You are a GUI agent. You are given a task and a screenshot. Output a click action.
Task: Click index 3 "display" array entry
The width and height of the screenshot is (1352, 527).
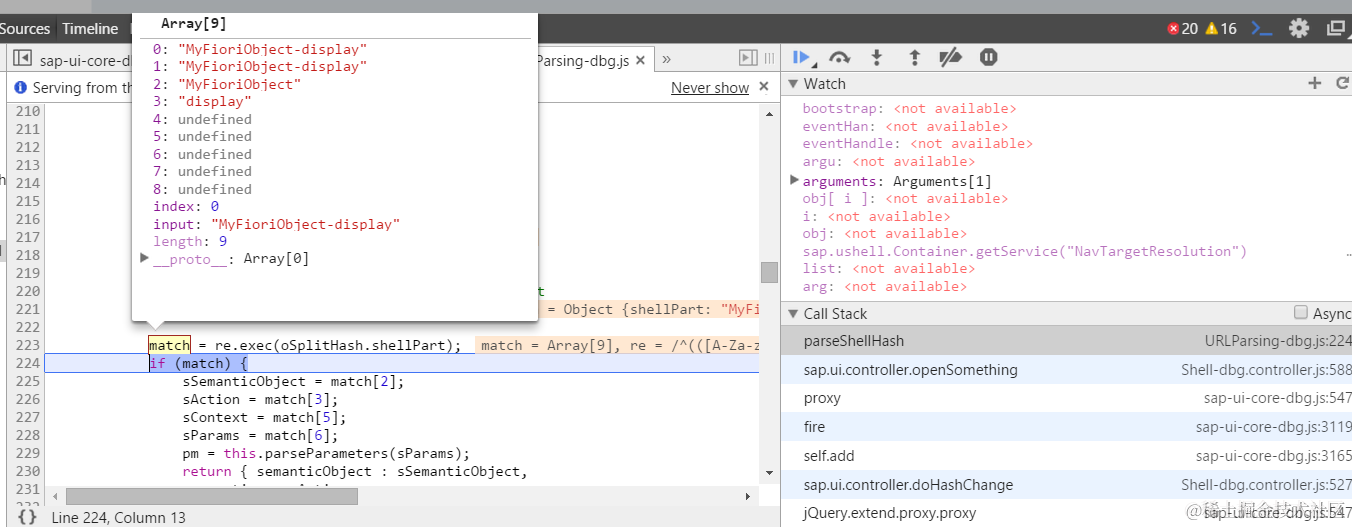click(202, 101)
